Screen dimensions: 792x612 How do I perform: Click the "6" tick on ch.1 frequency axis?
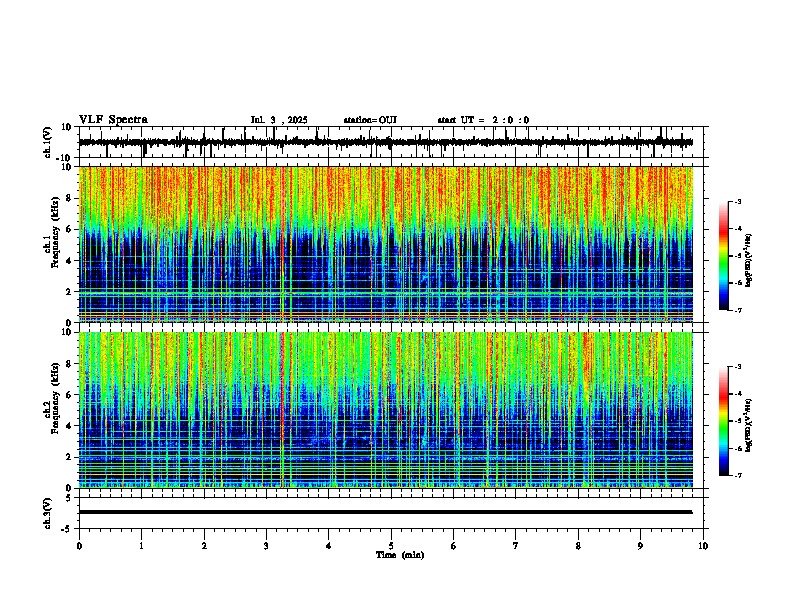click(70, 230)
